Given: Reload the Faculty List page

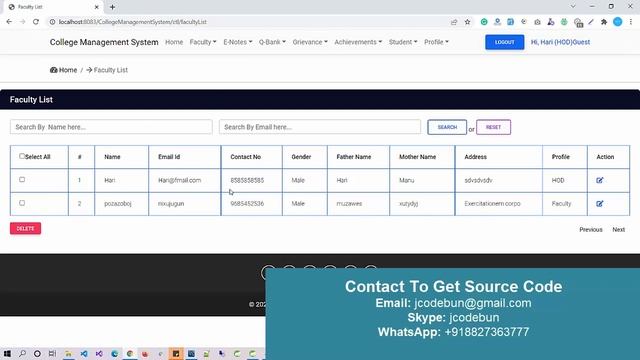Looking at the screenshot, I should coord(36,22).
